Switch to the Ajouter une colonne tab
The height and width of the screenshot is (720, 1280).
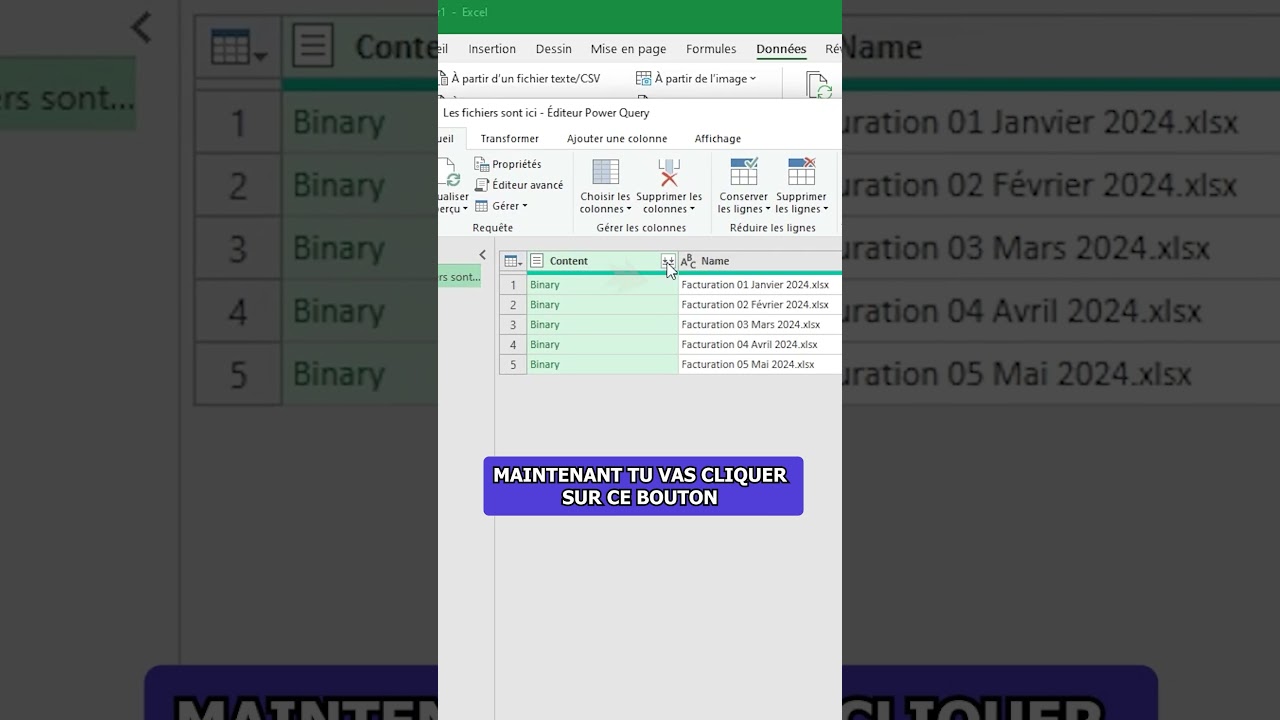point(617,139)
